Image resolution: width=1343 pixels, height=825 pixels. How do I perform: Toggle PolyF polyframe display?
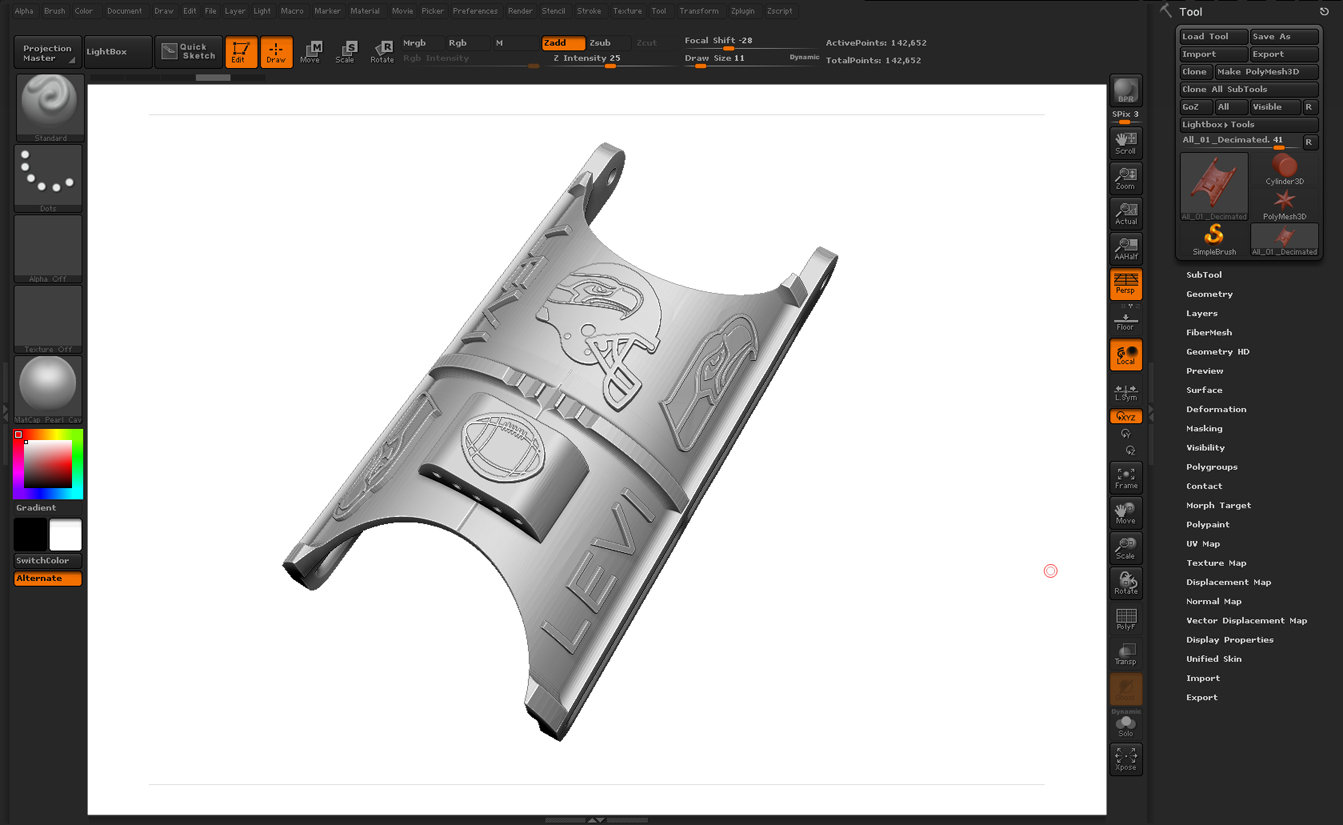pos(1126,618)
